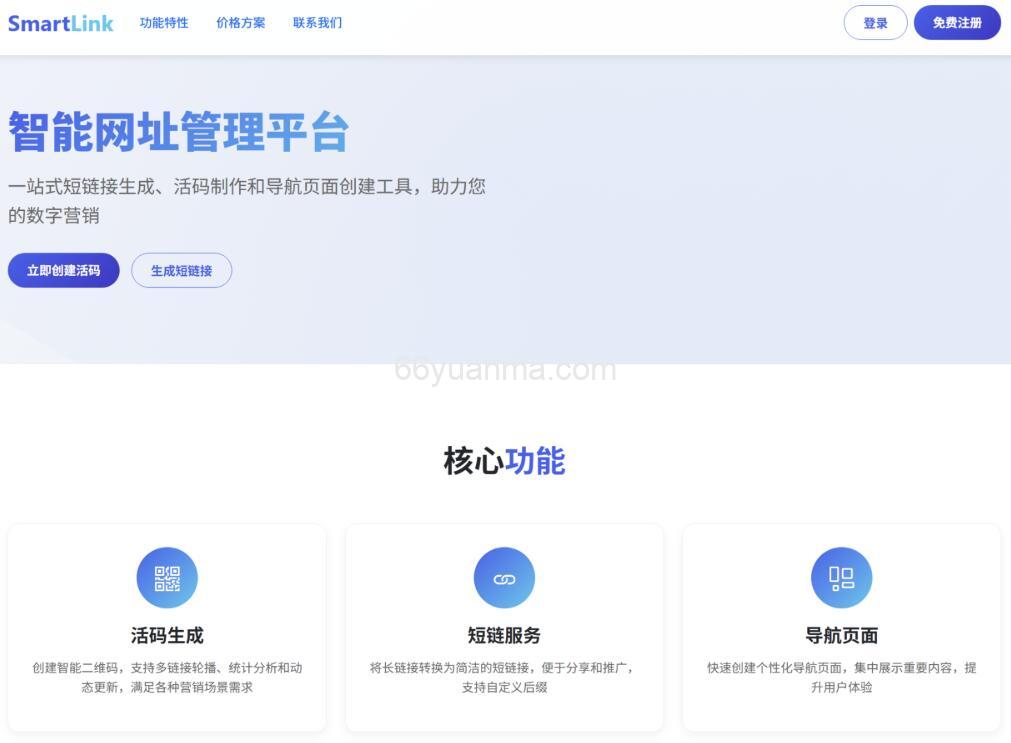Click the layout grid icon on 导航页面 card
The image size is (1011, 743).
click(x=841, y=577)
